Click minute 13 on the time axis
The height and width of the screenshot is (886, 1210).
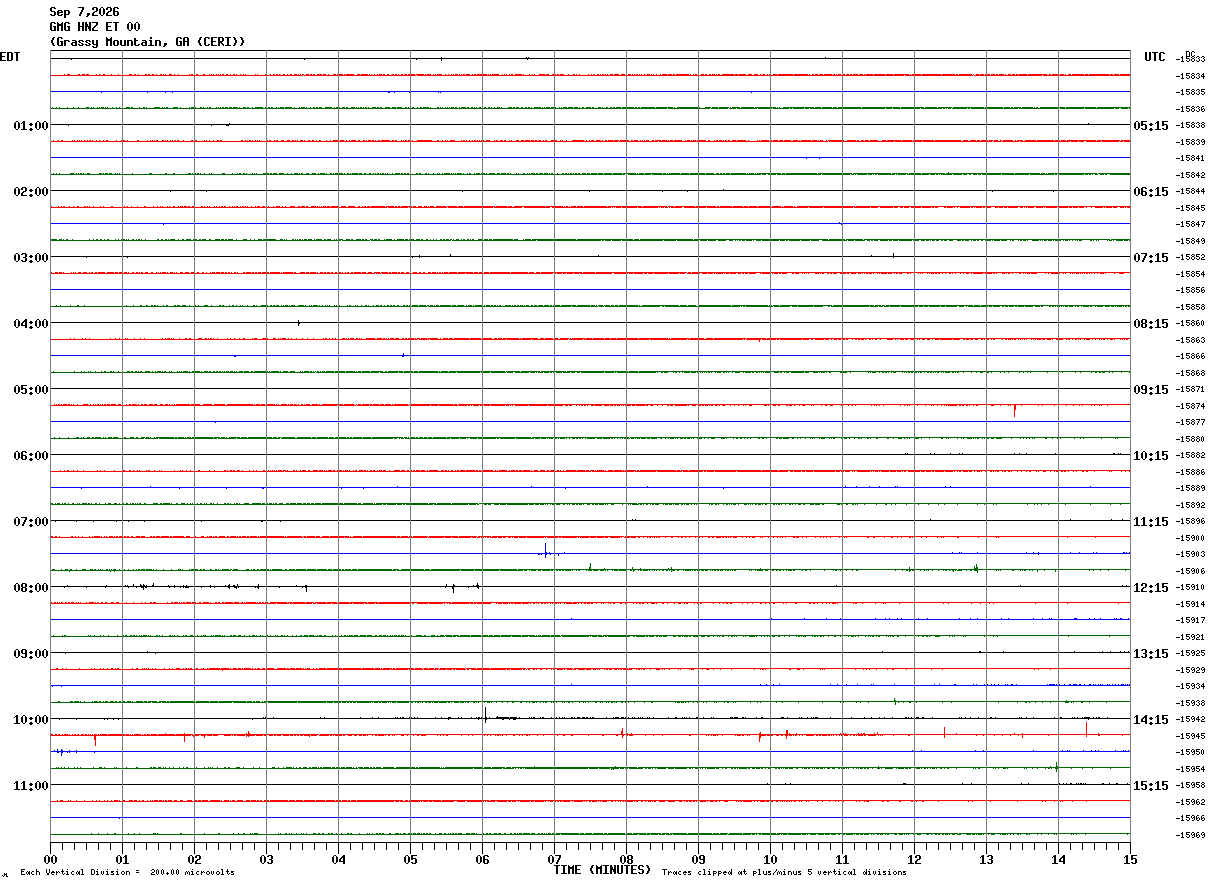[x=986, y=859]
